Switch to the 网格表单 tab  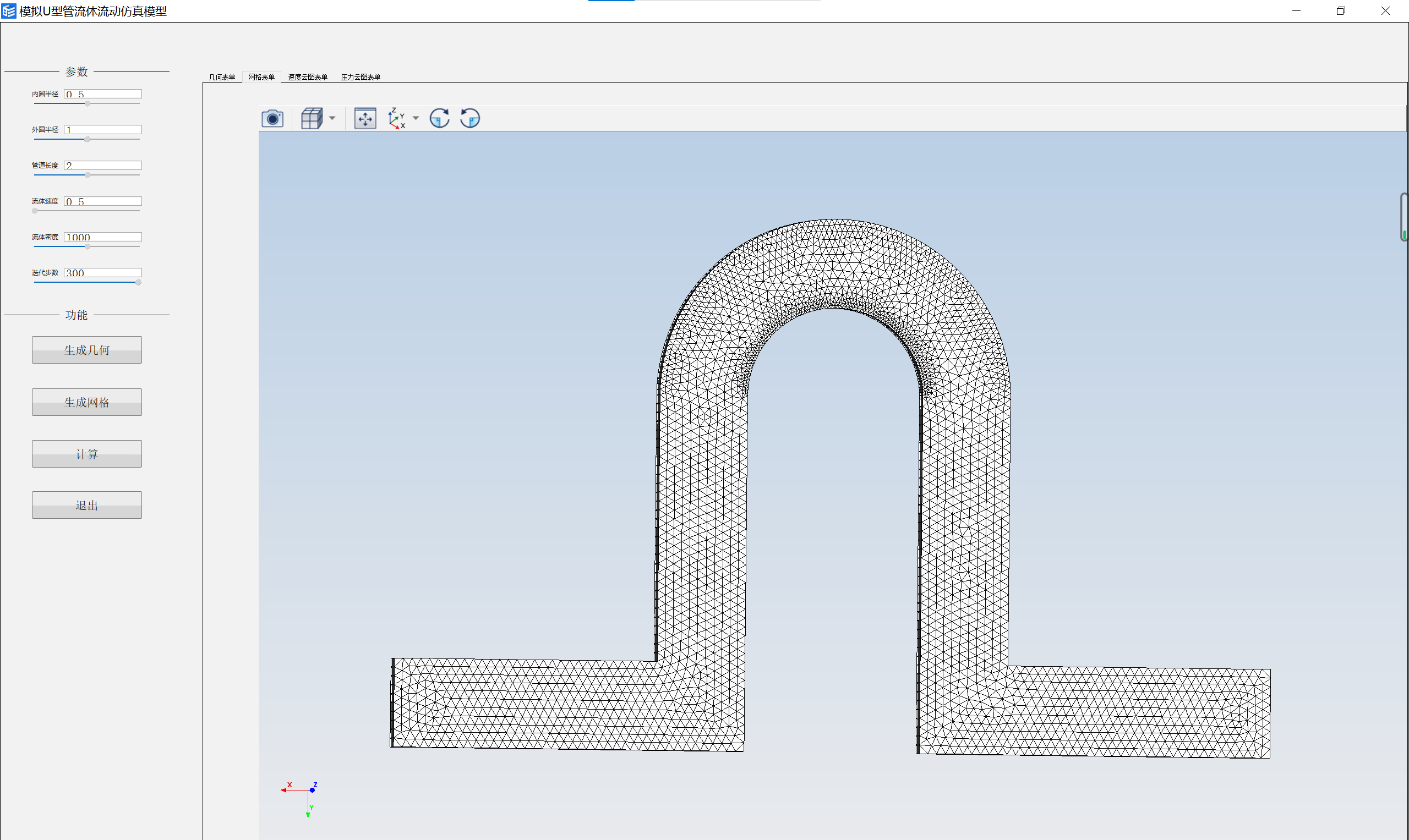click(x=261, y=77)
